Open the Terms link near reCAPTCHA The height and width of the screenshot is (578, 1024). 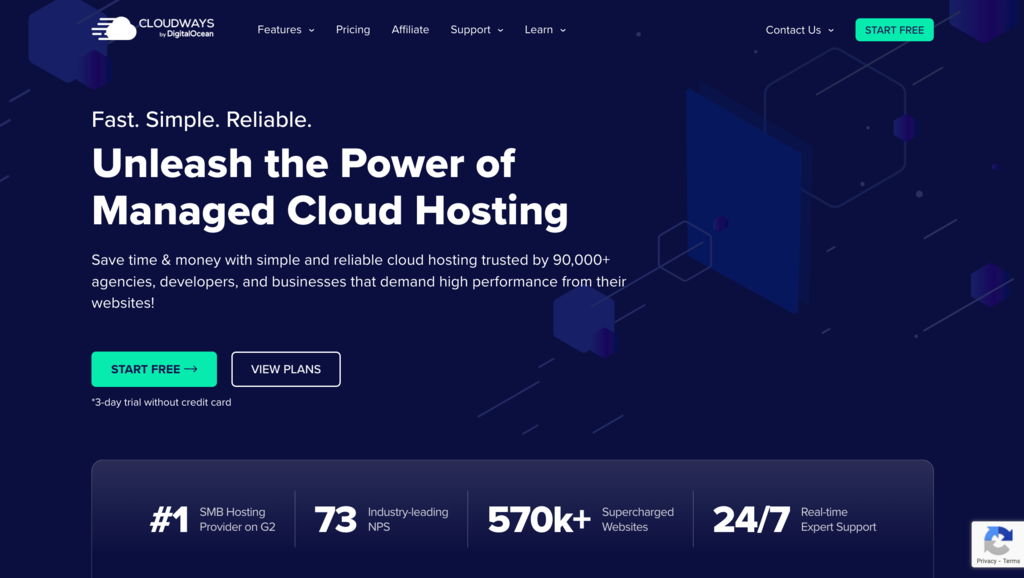click(1013, 562)
